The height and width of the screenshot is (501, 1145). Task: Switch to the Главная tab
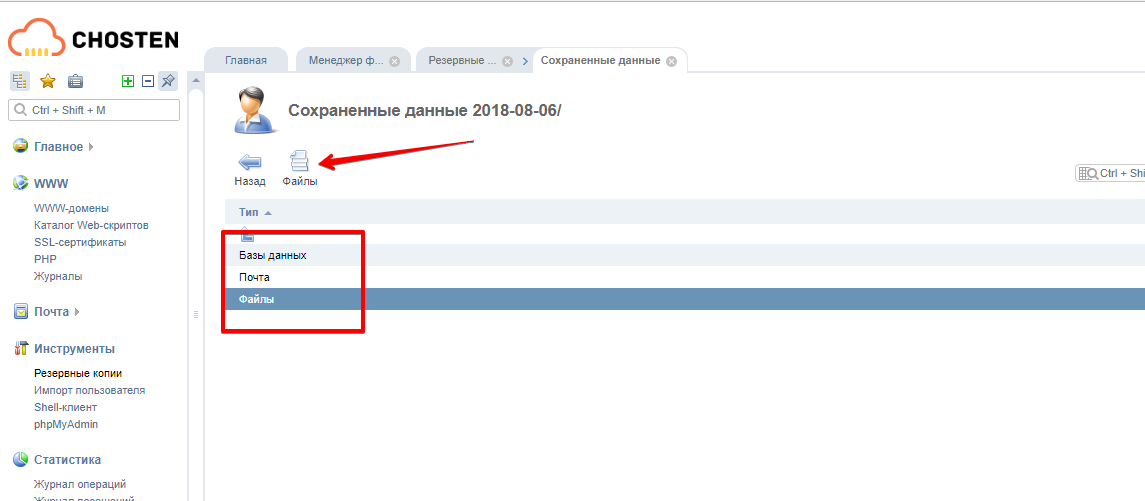(245, 61)
